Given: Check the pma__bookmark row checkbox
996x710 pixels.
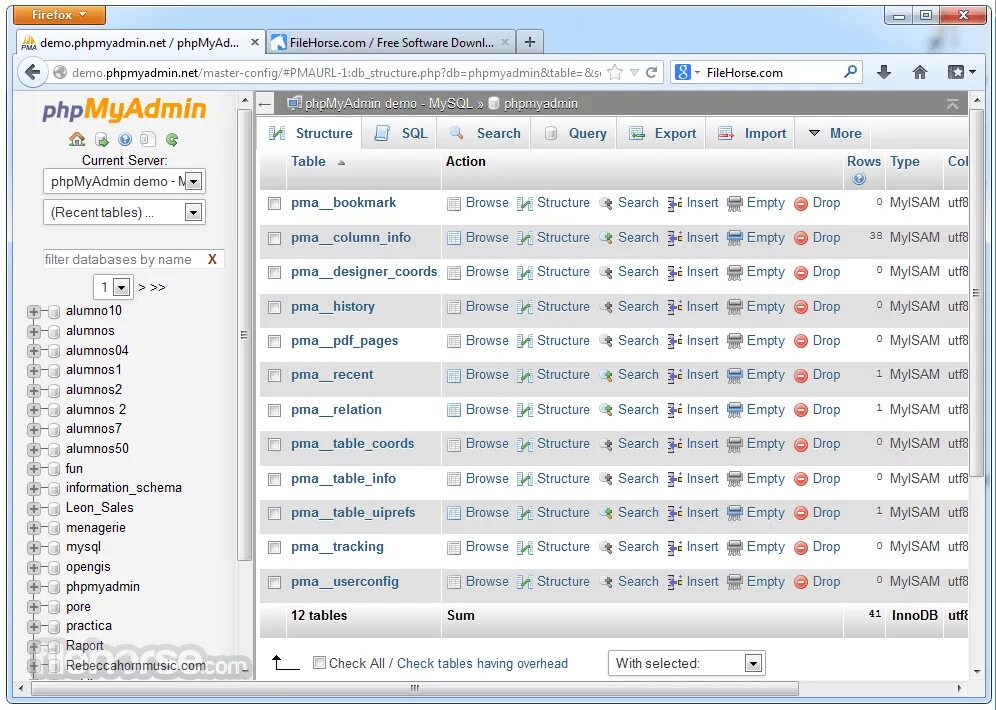Looking at the screenshot, I should (274, 204).
